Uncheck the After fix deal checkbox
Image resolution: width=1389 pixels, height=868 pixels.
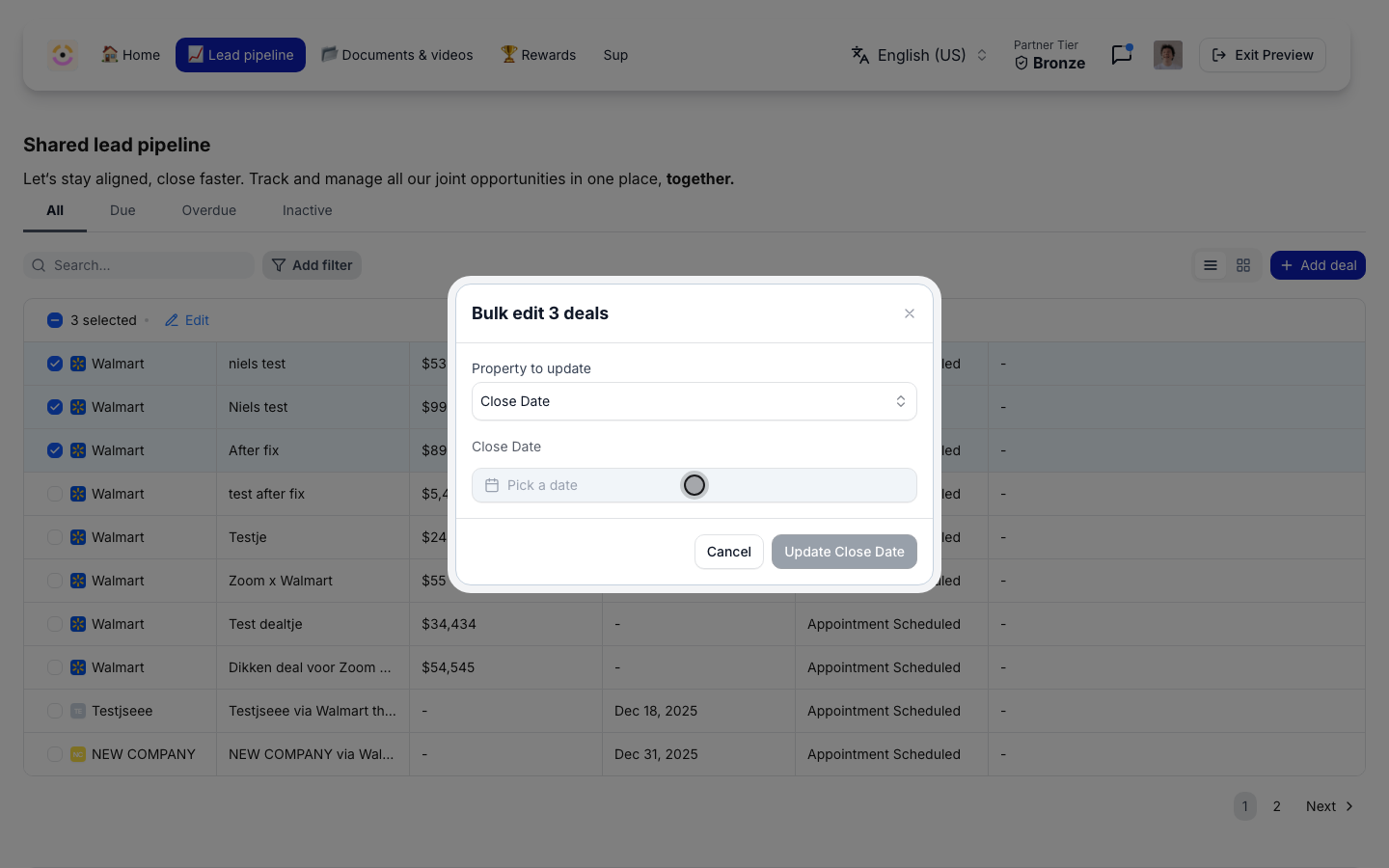[55, 450]
